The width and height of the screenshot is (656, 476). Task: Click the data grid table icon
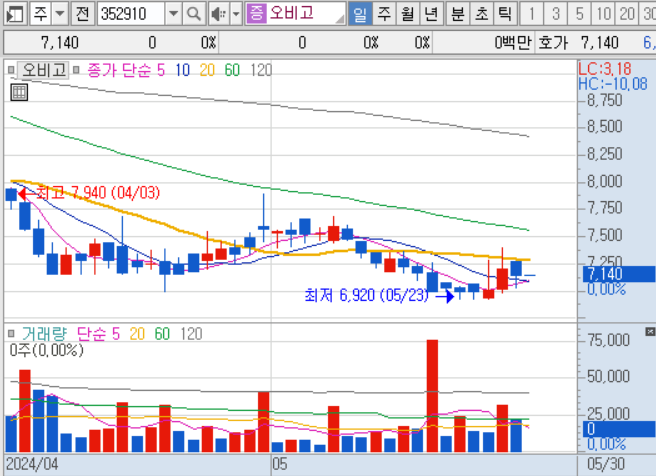(19, 92)
